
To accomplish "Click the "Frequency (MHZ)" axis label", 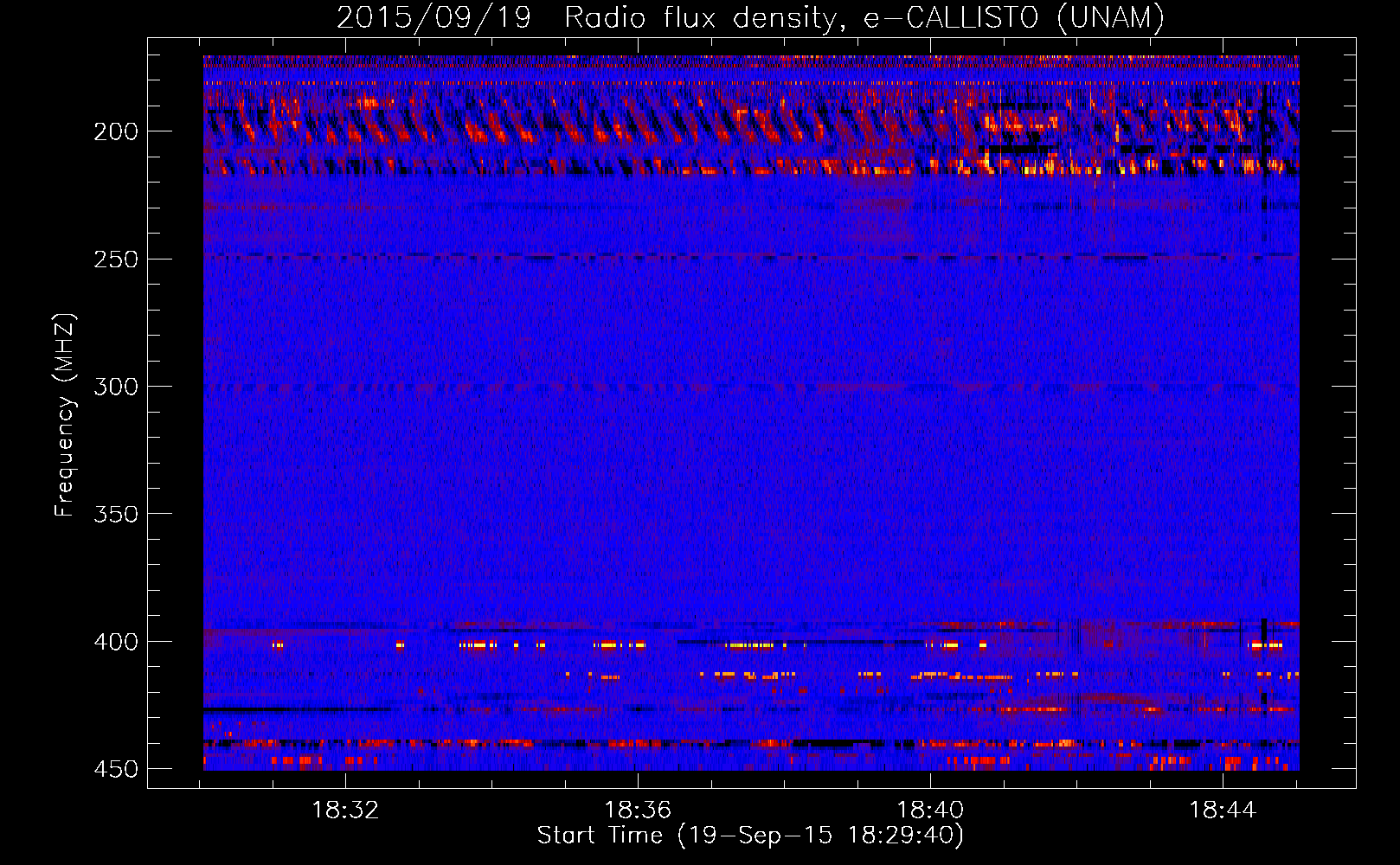I will 65,415.
